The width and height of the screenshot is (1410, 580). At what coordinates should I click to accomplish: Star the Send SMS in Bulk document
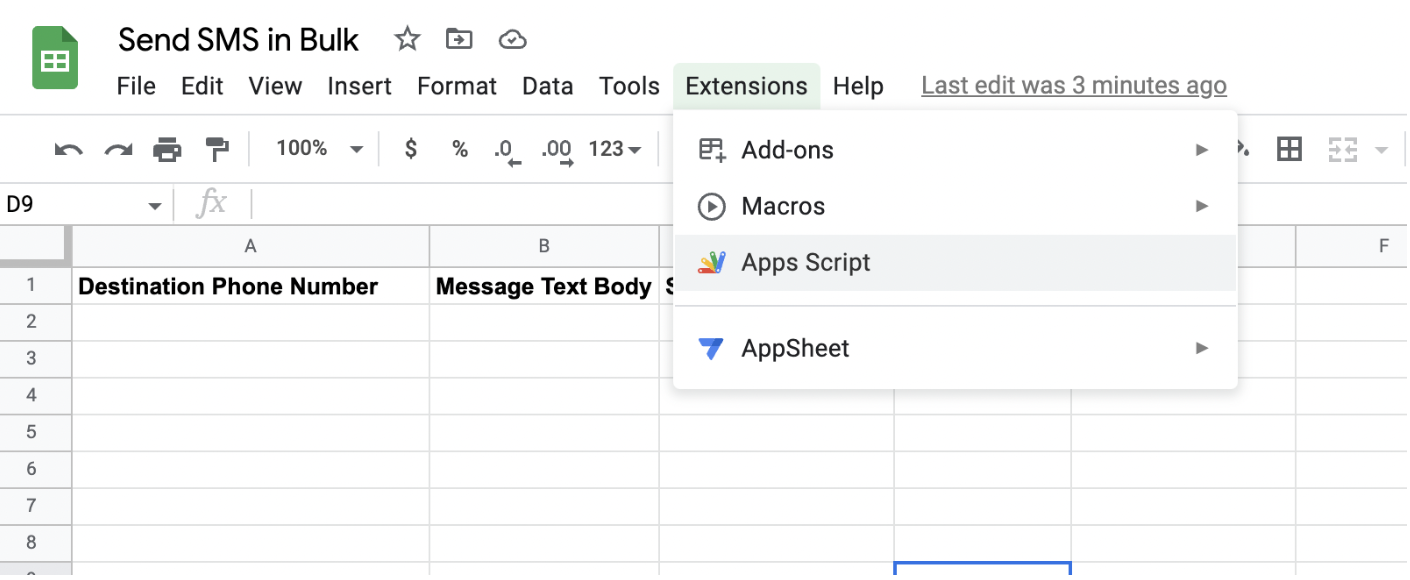[x=407, y=39]
